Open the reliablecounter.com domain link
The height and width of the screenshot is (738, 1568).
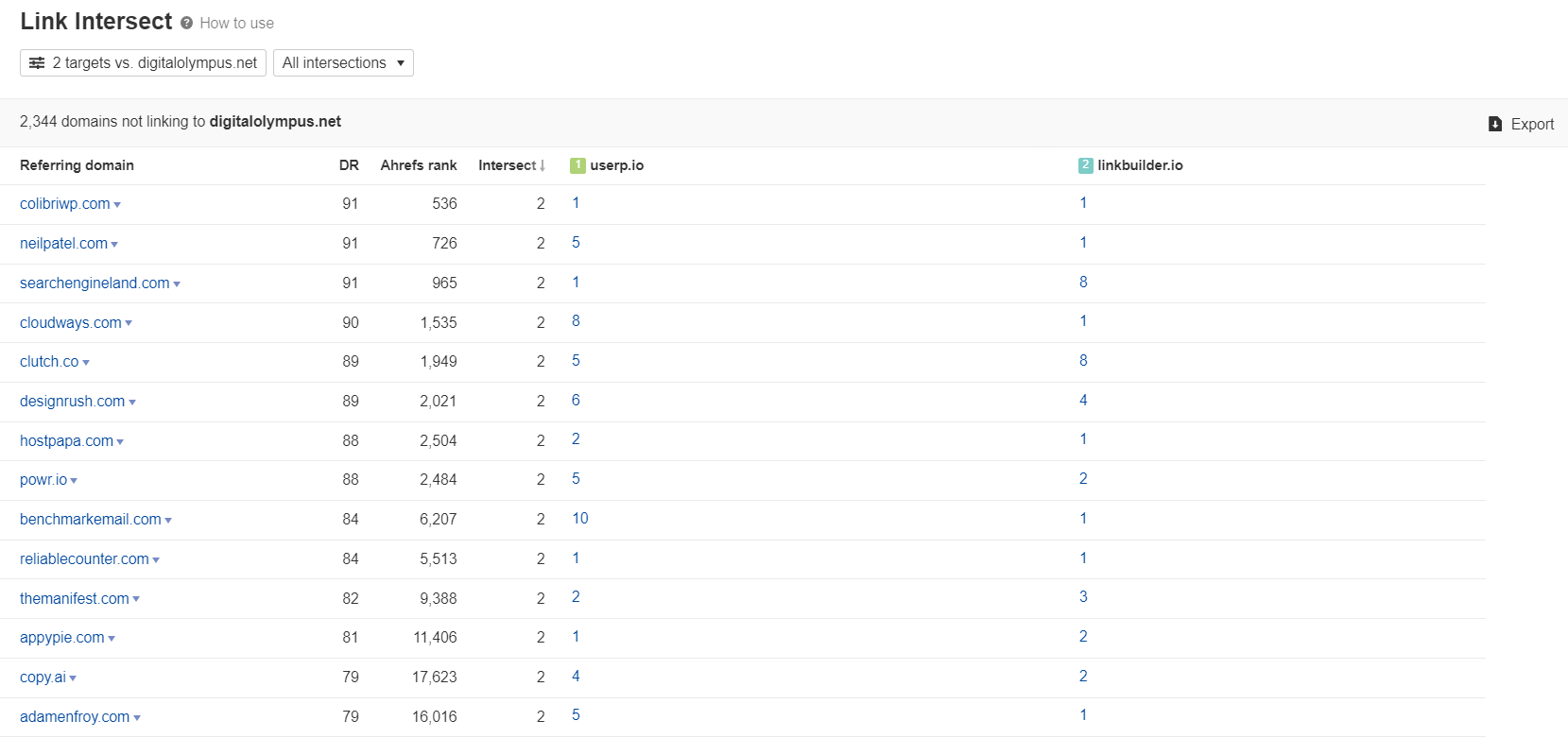pyautogui.click(x=84, y=559)
